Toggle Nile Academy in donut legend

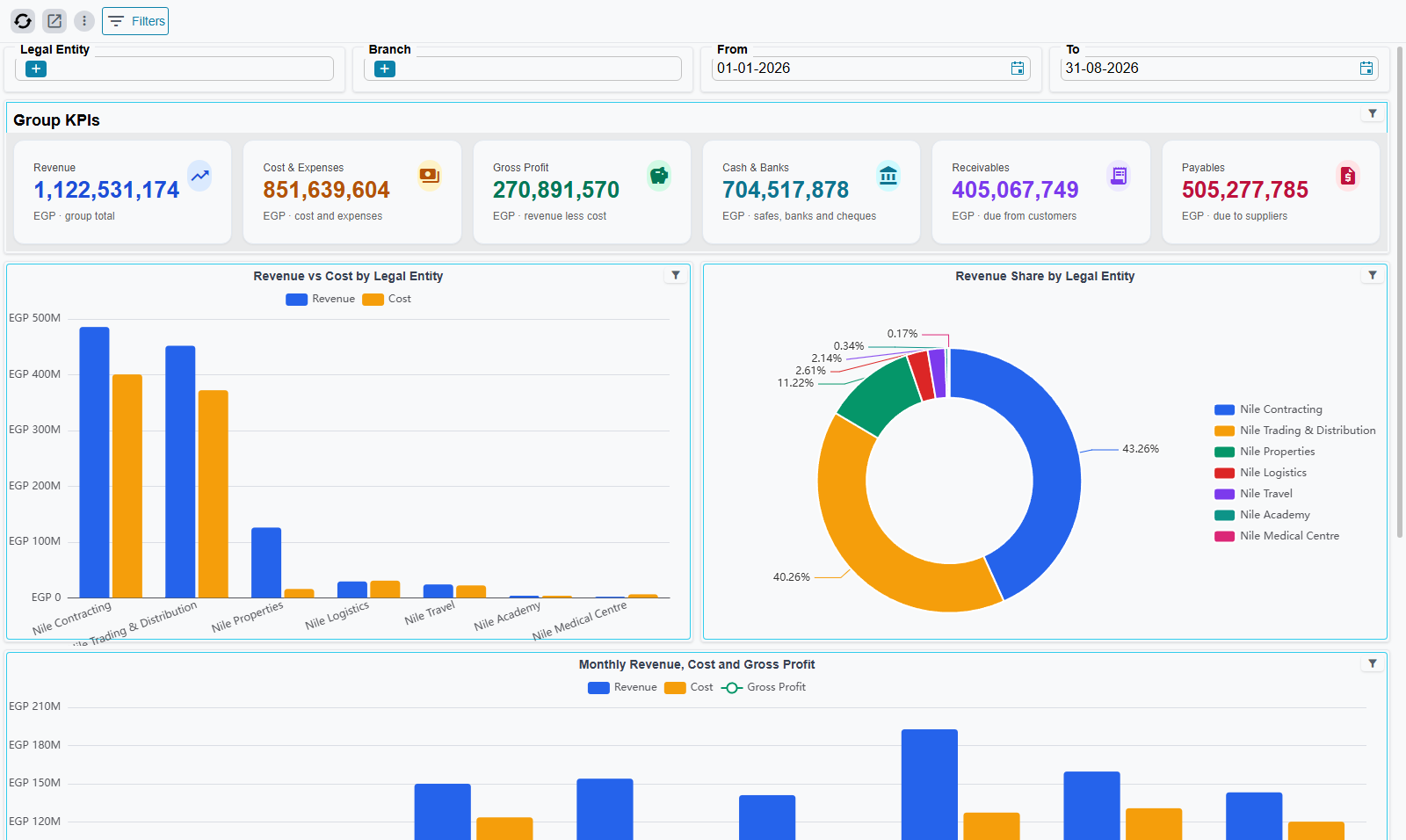point(1262,515)
